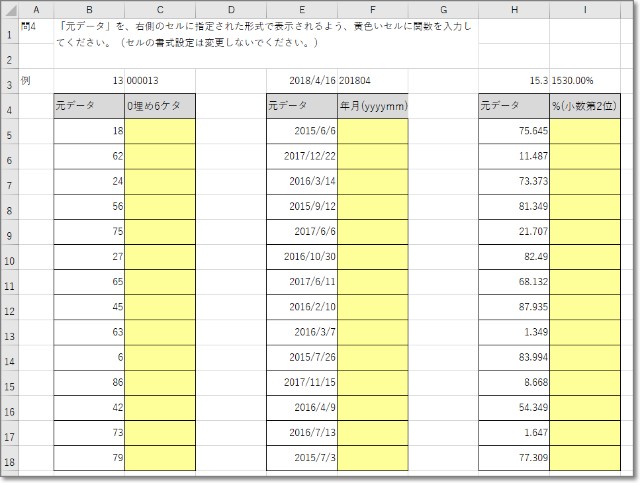Select the column B header
Screen dimensions: 640x483
[x=89, y=8]
